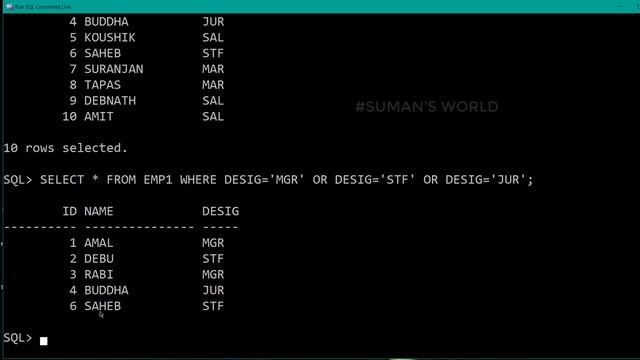This screenshot has width=640, height=360.
Task: Click MAR in the TAPAS row
Action: click(213, 85)
